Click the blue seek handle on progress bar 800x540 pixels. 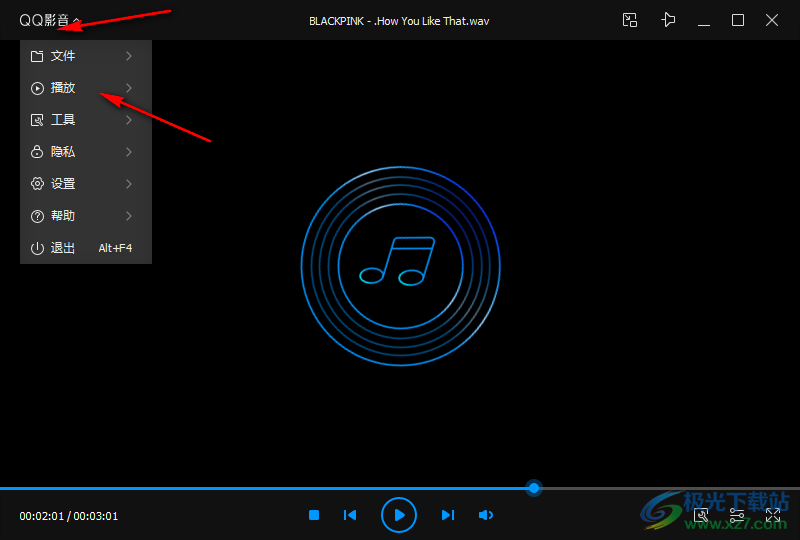534,488
